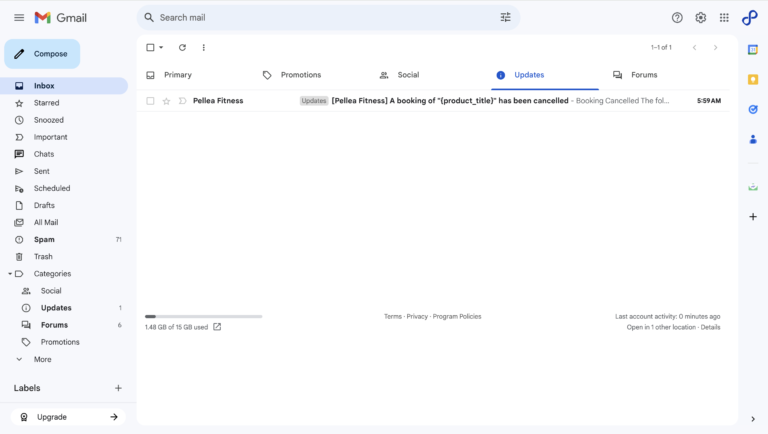
Task: Open the Trash folder
Action: tap(64, 257)
